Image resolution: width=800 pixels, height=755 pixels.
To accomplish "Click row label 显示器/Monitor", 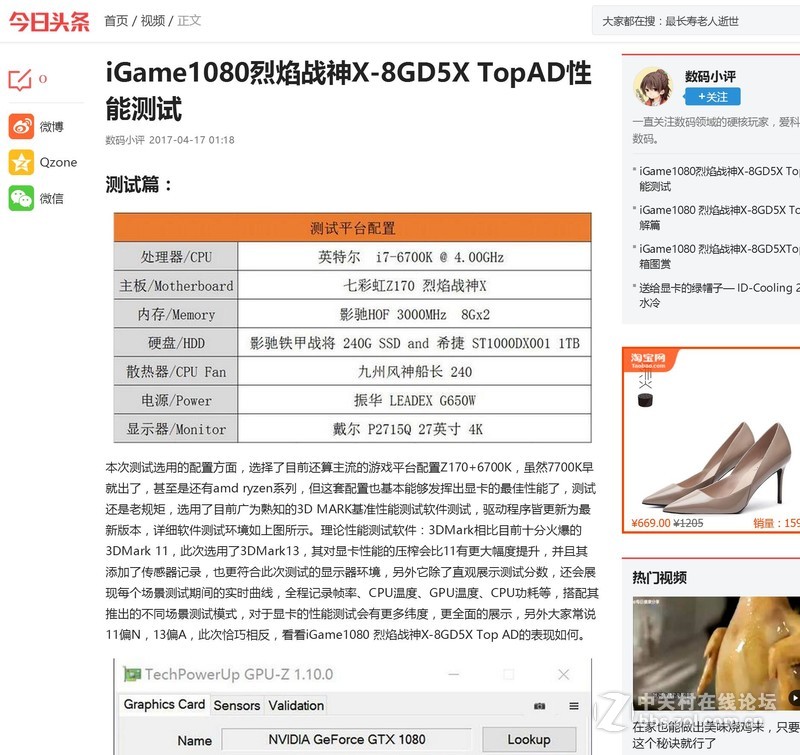I will click(176, 429).
